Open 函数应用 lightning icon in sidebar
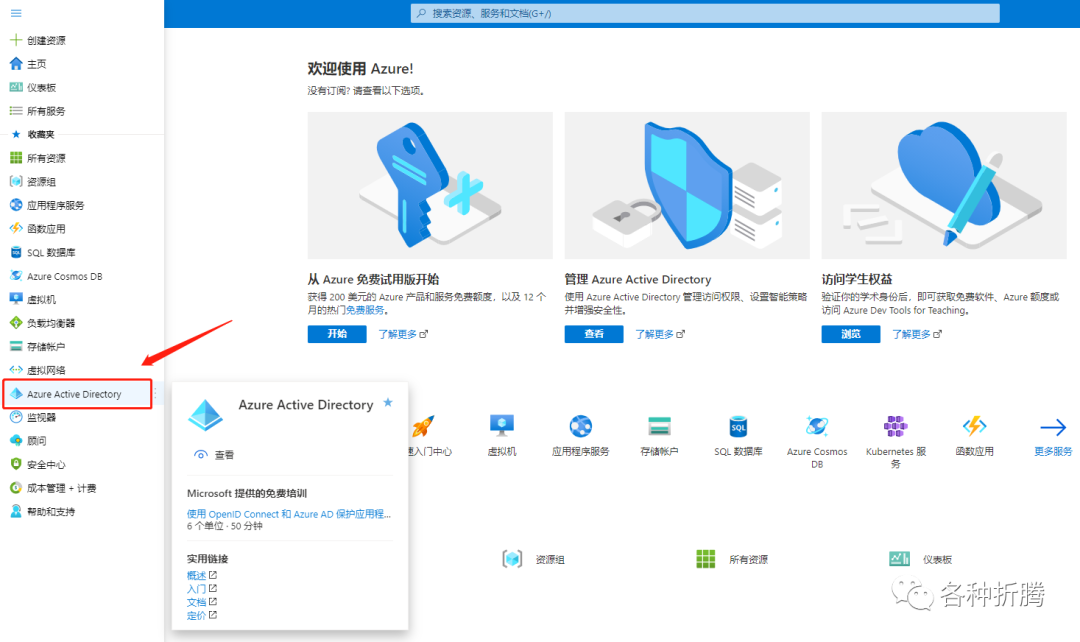The height and width of the screenshot is (642, 1080). [16, 228]
